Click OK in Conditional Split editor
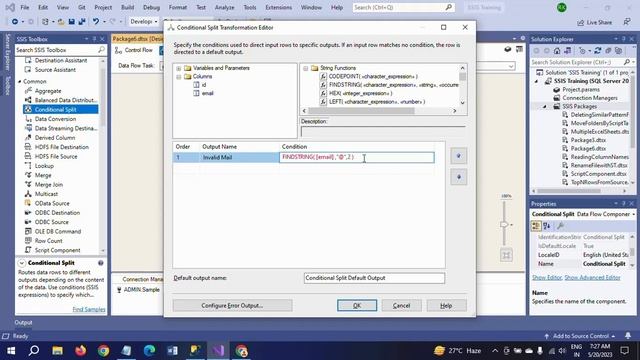Viewport: 640px width, 360px height. 357,305
